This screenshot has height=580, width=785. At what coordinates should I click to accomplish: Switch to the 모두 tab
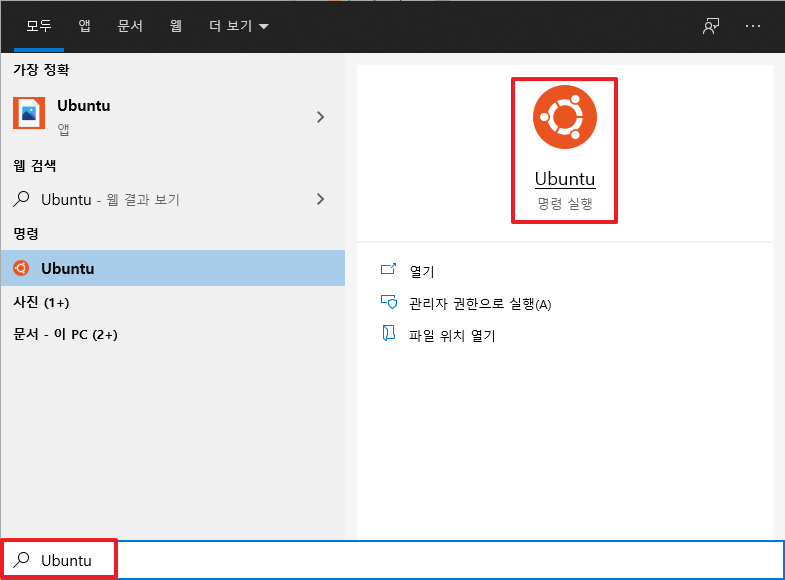tap(39, 26)
